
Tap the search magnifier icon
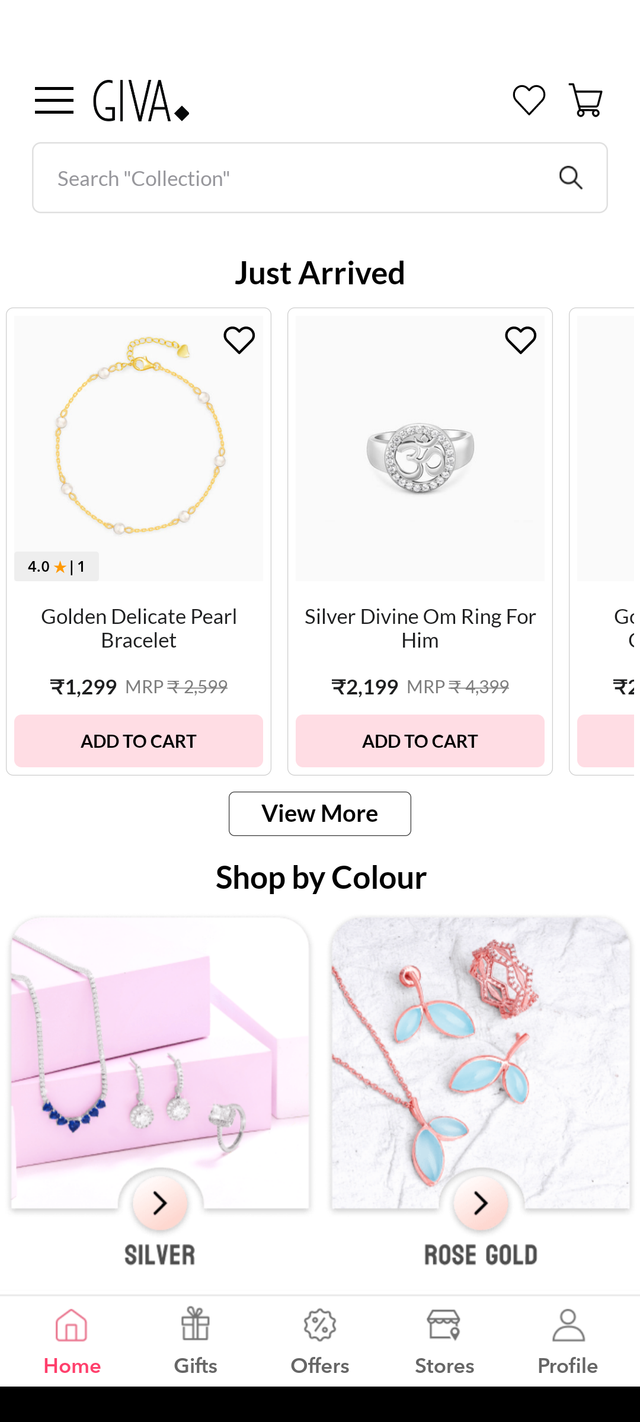coord(570,178)
